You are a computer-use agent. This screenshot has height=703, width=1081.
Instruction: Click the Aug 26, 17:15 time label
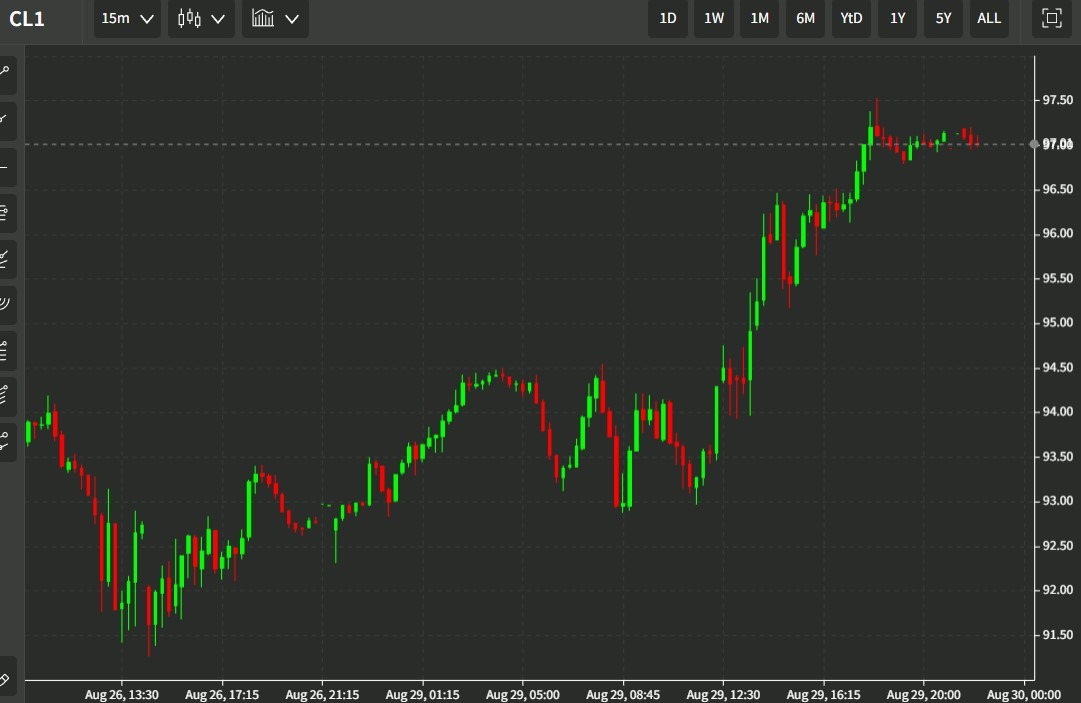point(222,695)
